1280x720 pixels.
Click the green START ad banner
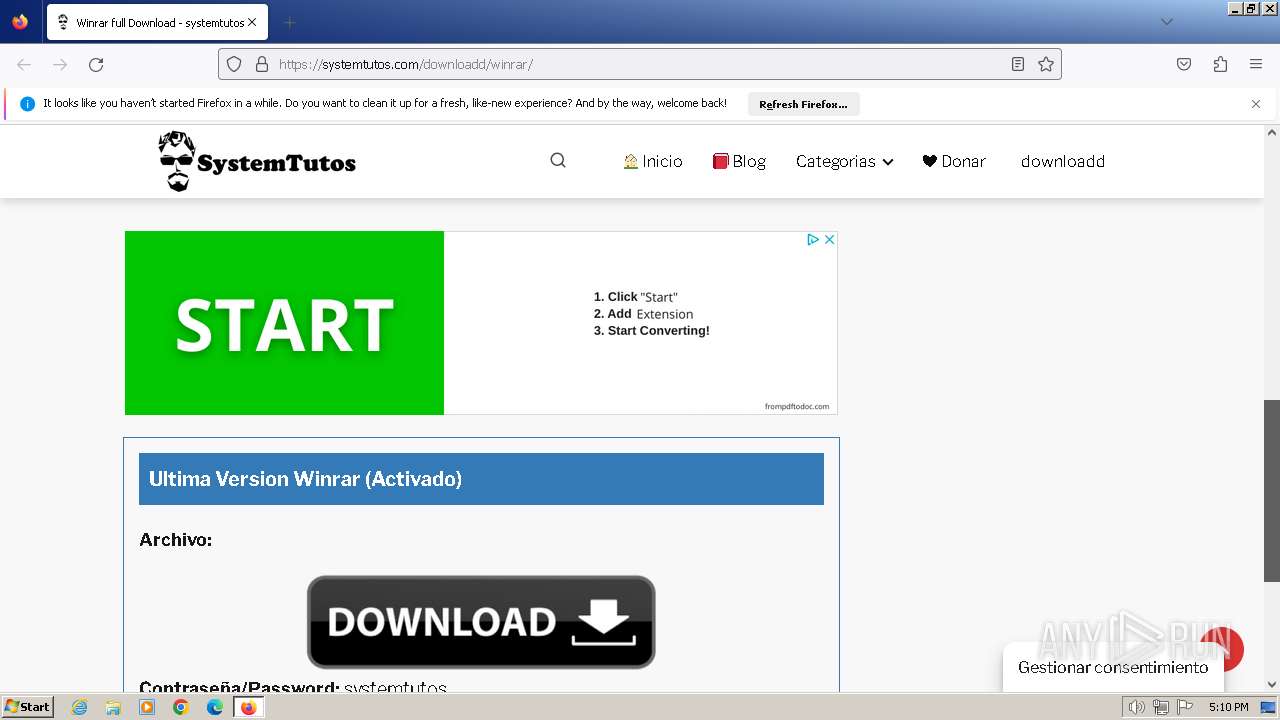tap(284, 323)
